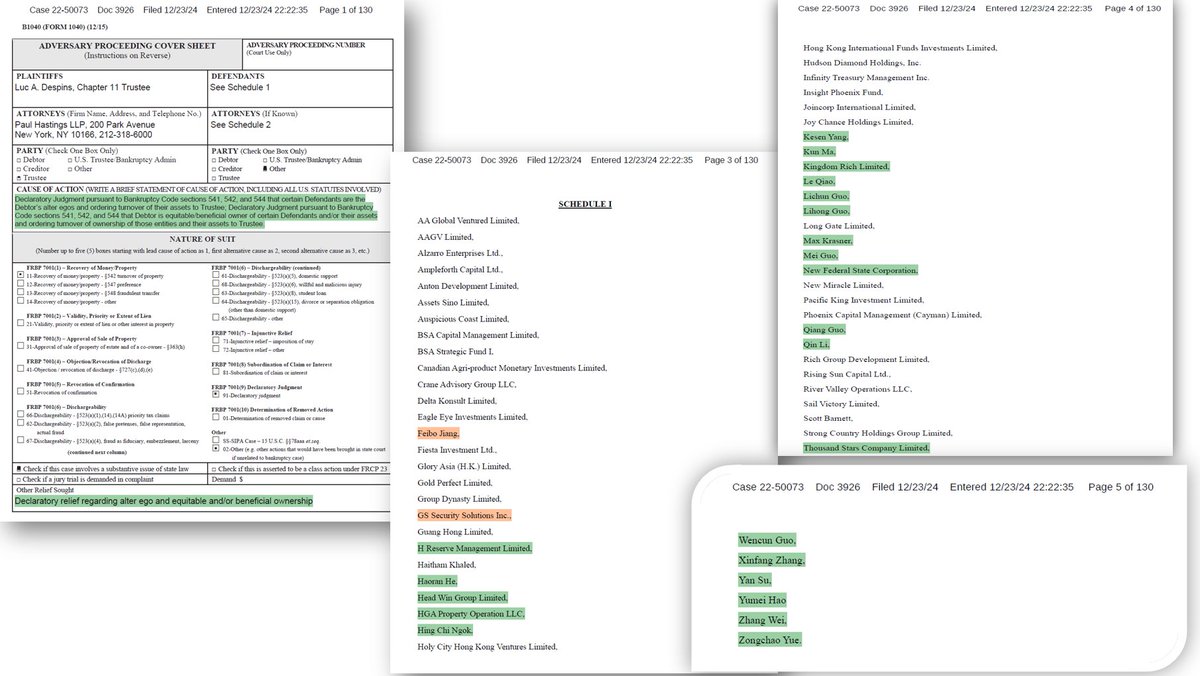Toggle the 91-Declaratory judgment checkbox
Viewport: 1200px width, 676px height.
coord(216,394)
